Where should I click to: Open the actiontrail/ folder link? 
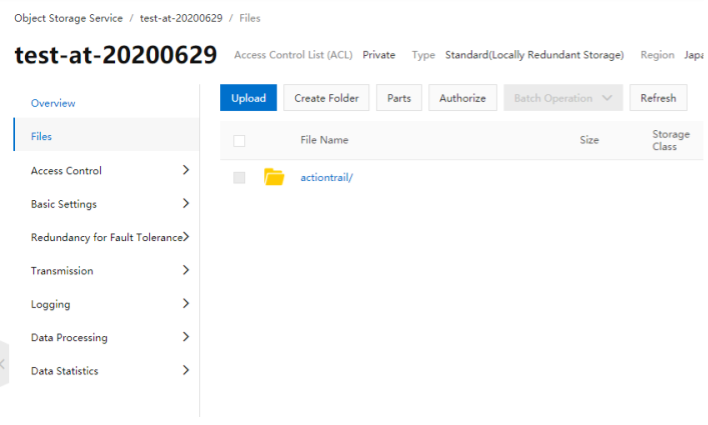click(x=326, y=177)
